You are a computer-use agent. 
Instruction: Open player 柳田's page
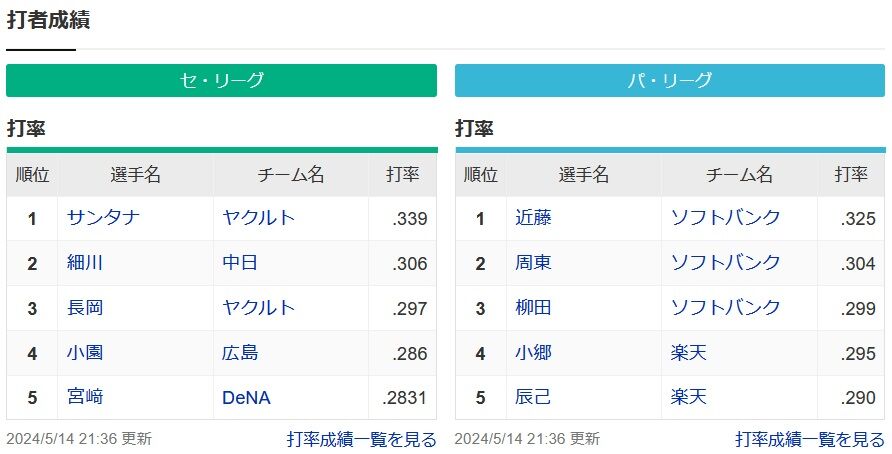click(x=533, y=308)
